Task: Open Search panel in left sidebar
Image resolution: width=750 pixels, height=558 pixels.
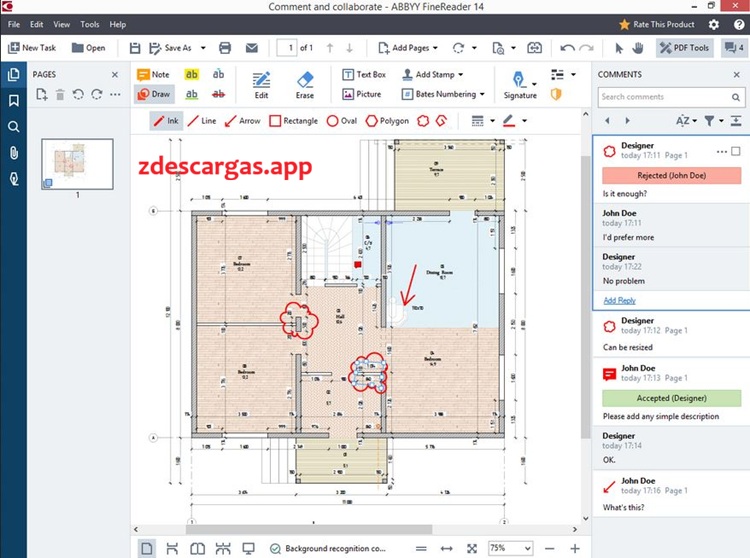Action: 13,127
